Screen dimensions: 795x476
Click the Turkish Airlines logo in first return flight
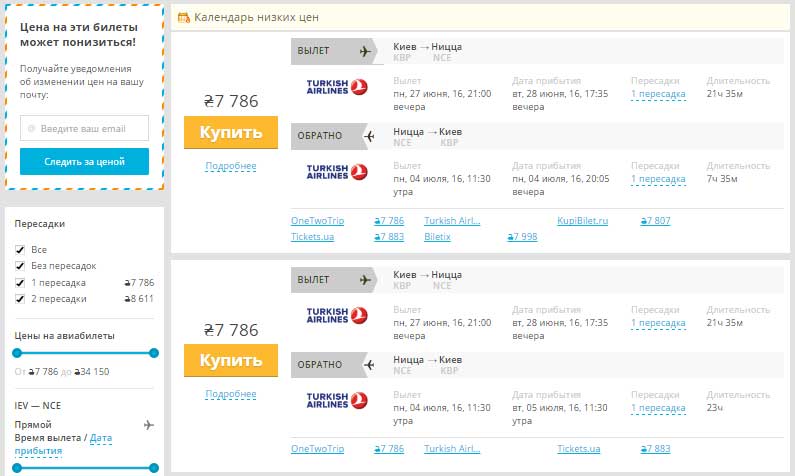[337, 172]
